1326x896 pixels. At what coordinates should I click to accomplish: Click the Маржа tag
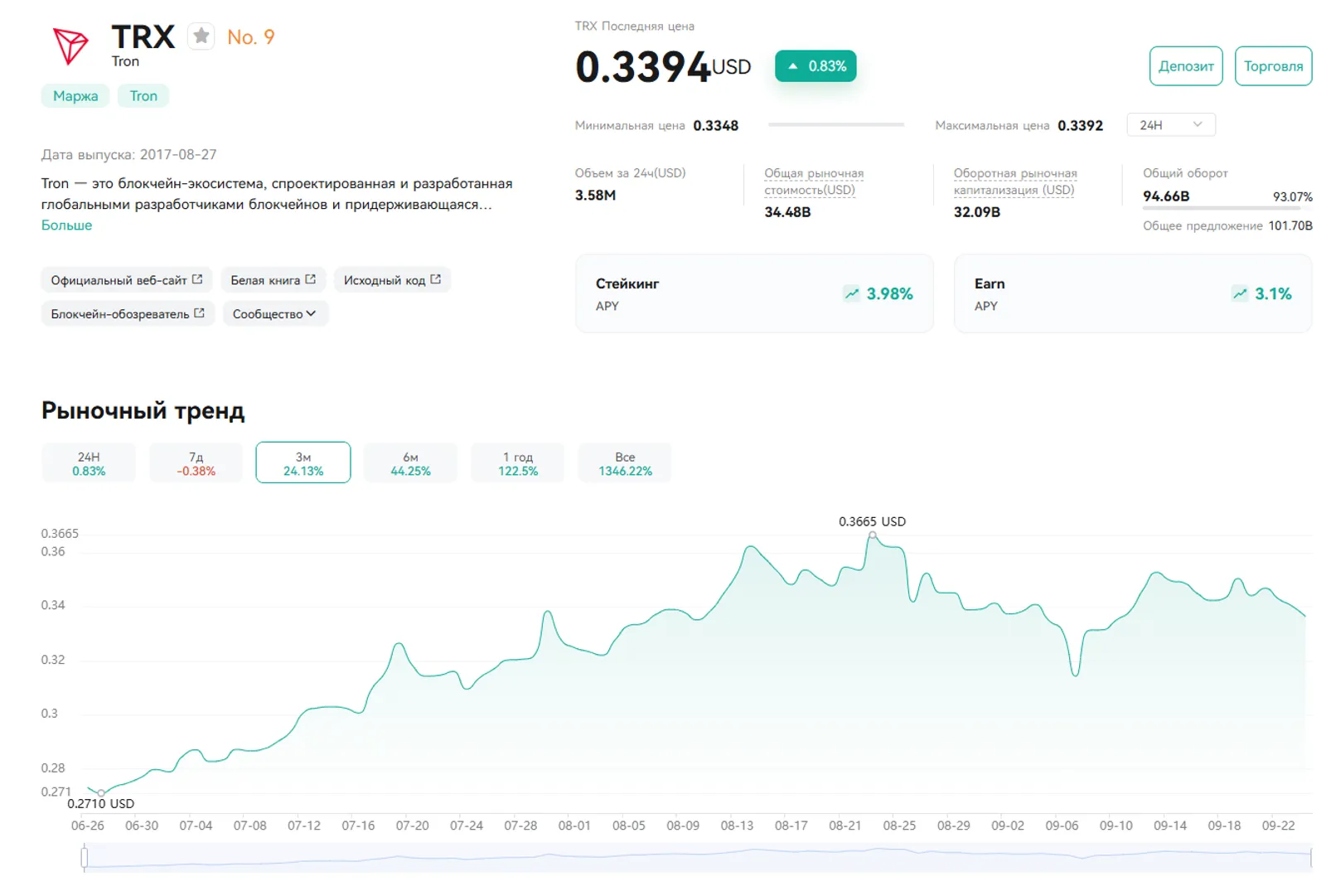pyautogui.click(x=75, y=96)
